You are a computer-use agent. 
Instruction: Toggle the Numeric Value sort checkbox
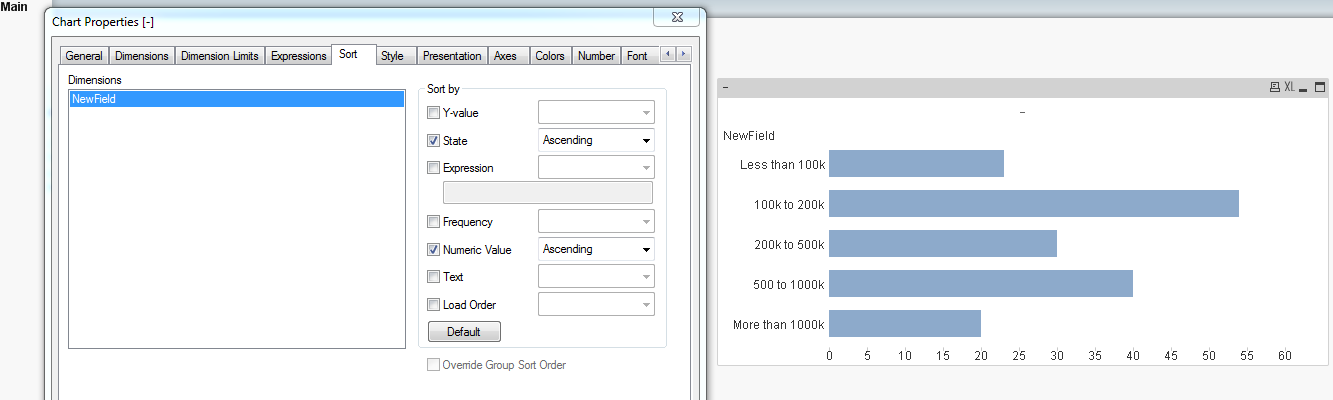pyautogui.click(x=433, y=250)
